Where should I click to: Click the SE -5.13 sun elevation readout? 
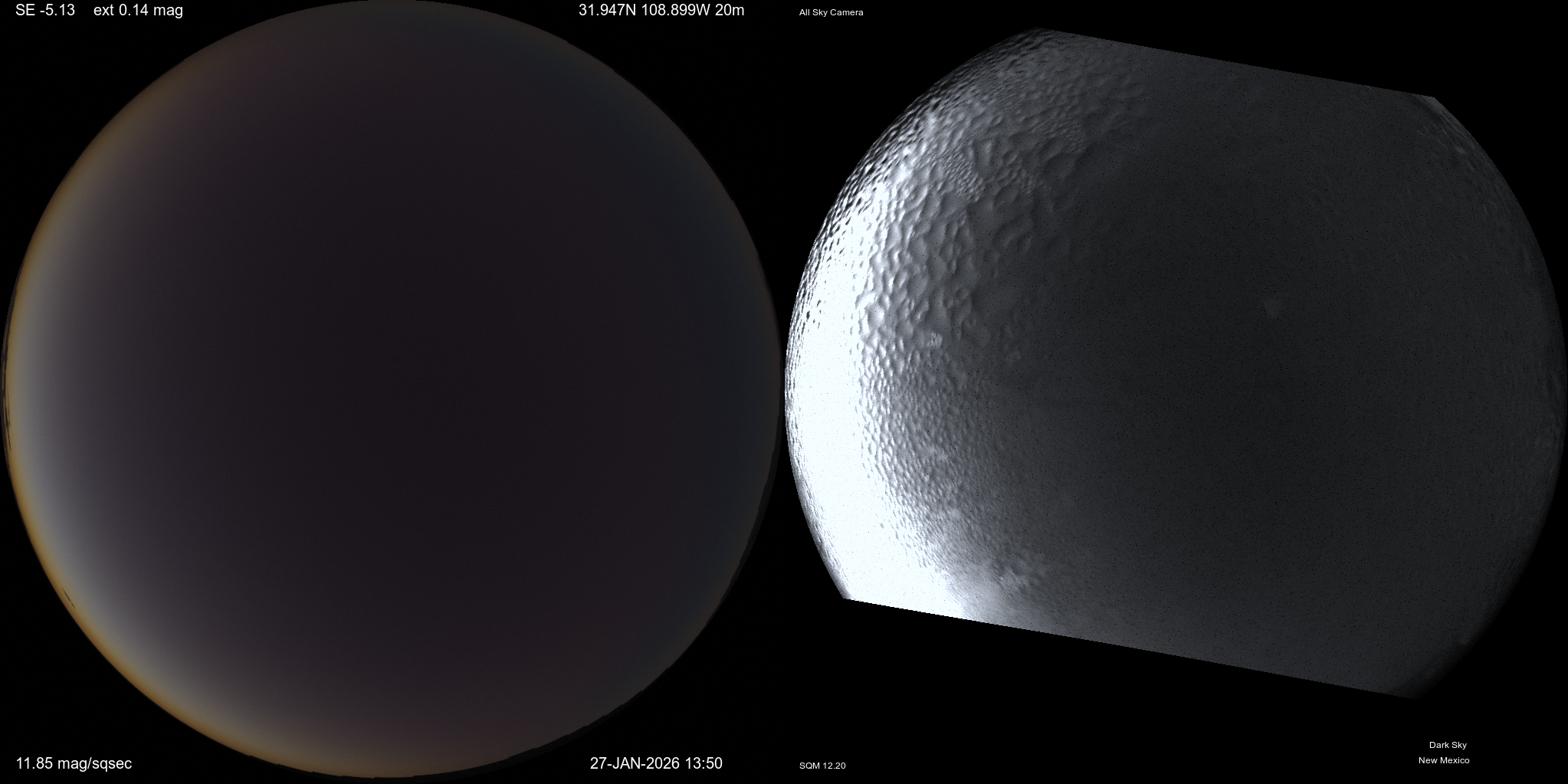pos(45,11)
